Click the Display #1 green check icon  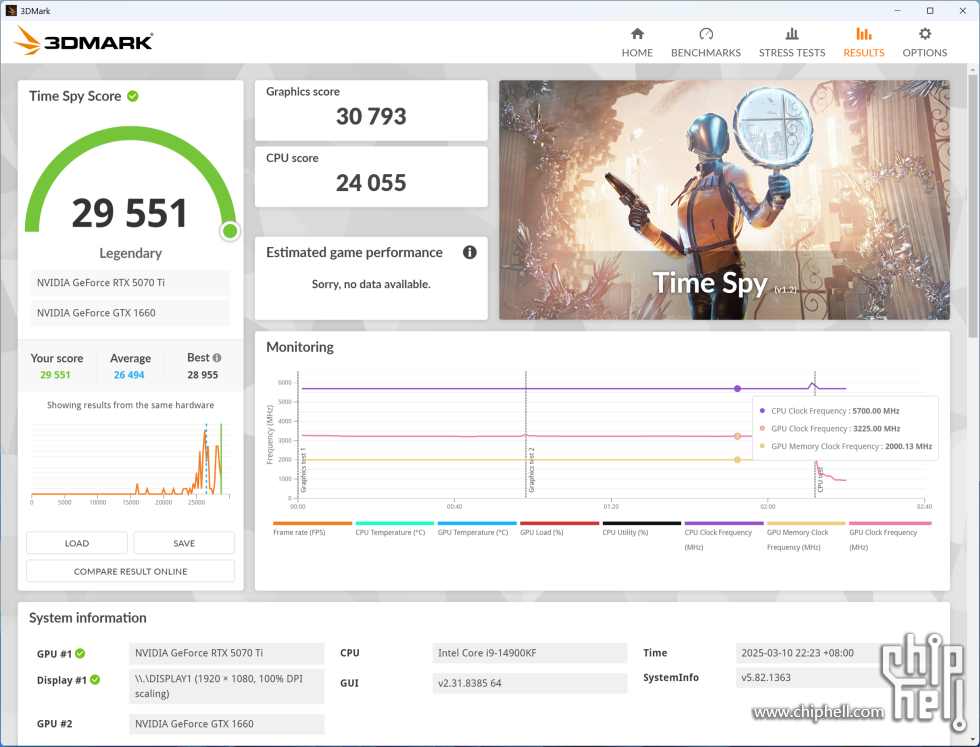95,679
